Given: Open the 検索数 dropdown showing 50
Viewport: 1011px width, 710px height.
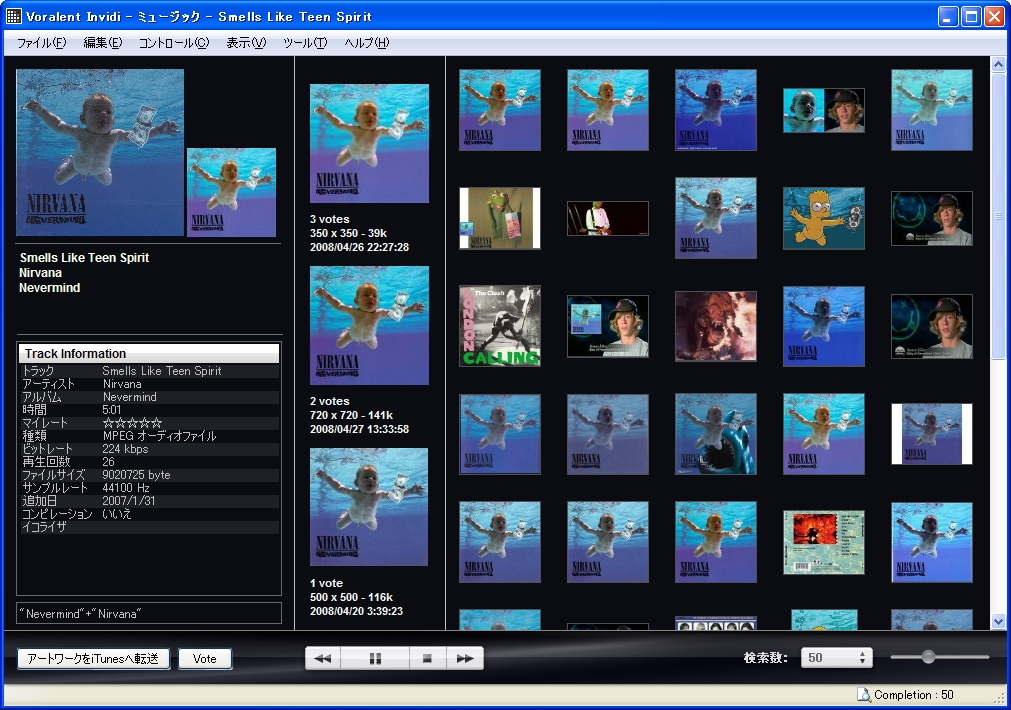Looking at the screenshot, I should point(836,658).
